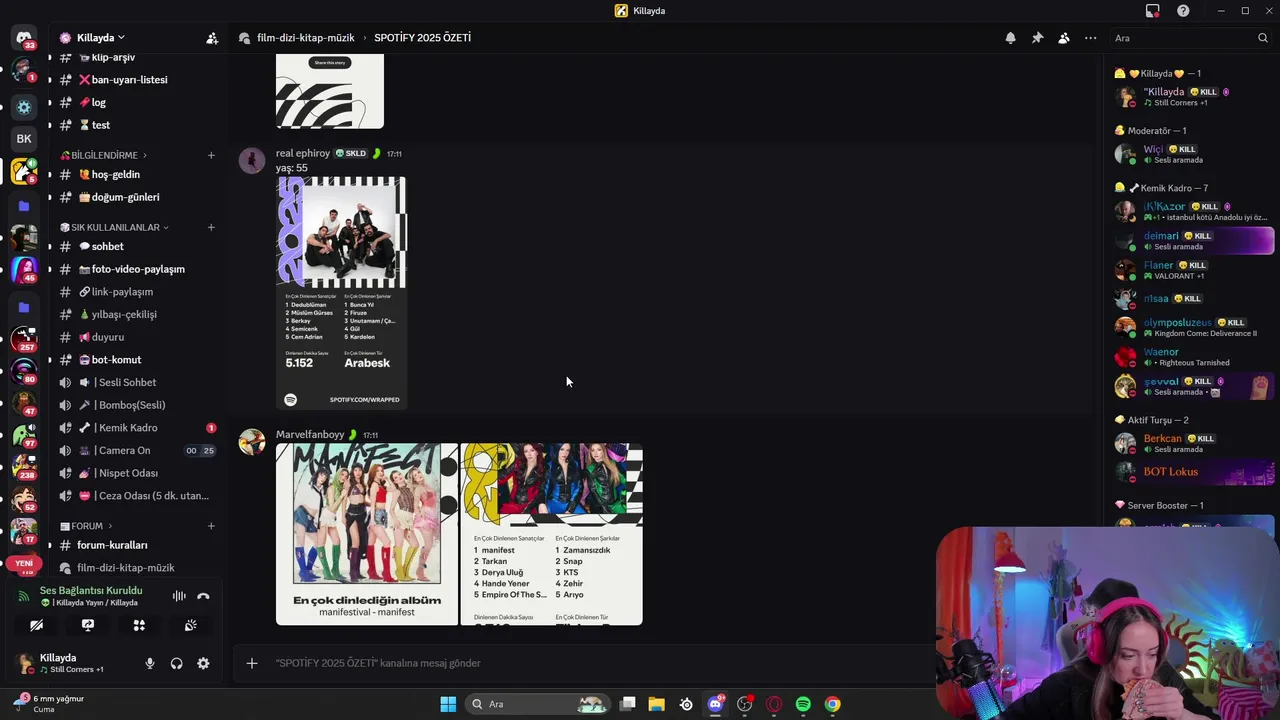1280x720 pixels.
Task: Open real ephiroy's Spotify Wrapped image
Action: tap(341, 293)
